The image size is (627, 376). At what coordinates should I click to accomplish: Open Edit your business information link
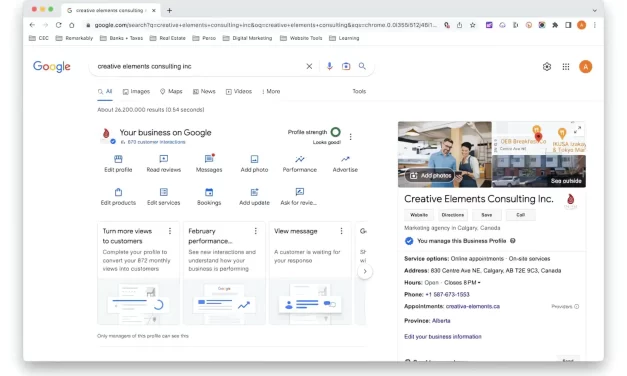(x=443, y=337)
